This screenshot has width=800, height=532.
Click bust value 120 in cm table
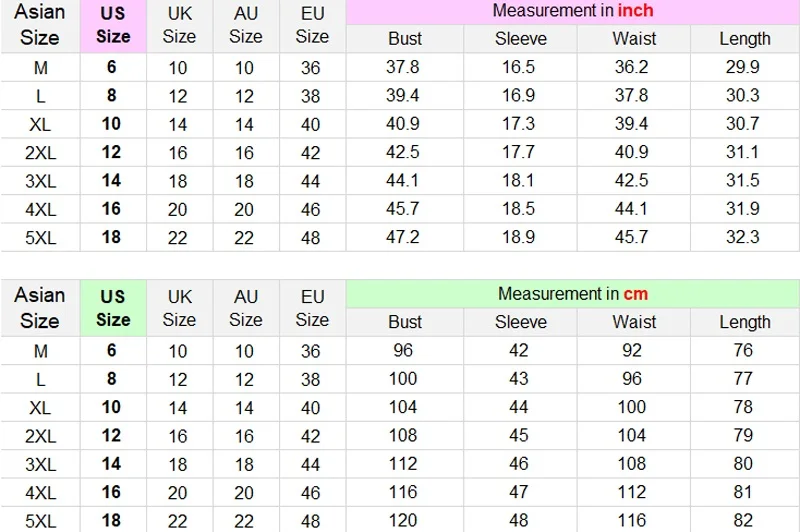(x=403, y=520)
